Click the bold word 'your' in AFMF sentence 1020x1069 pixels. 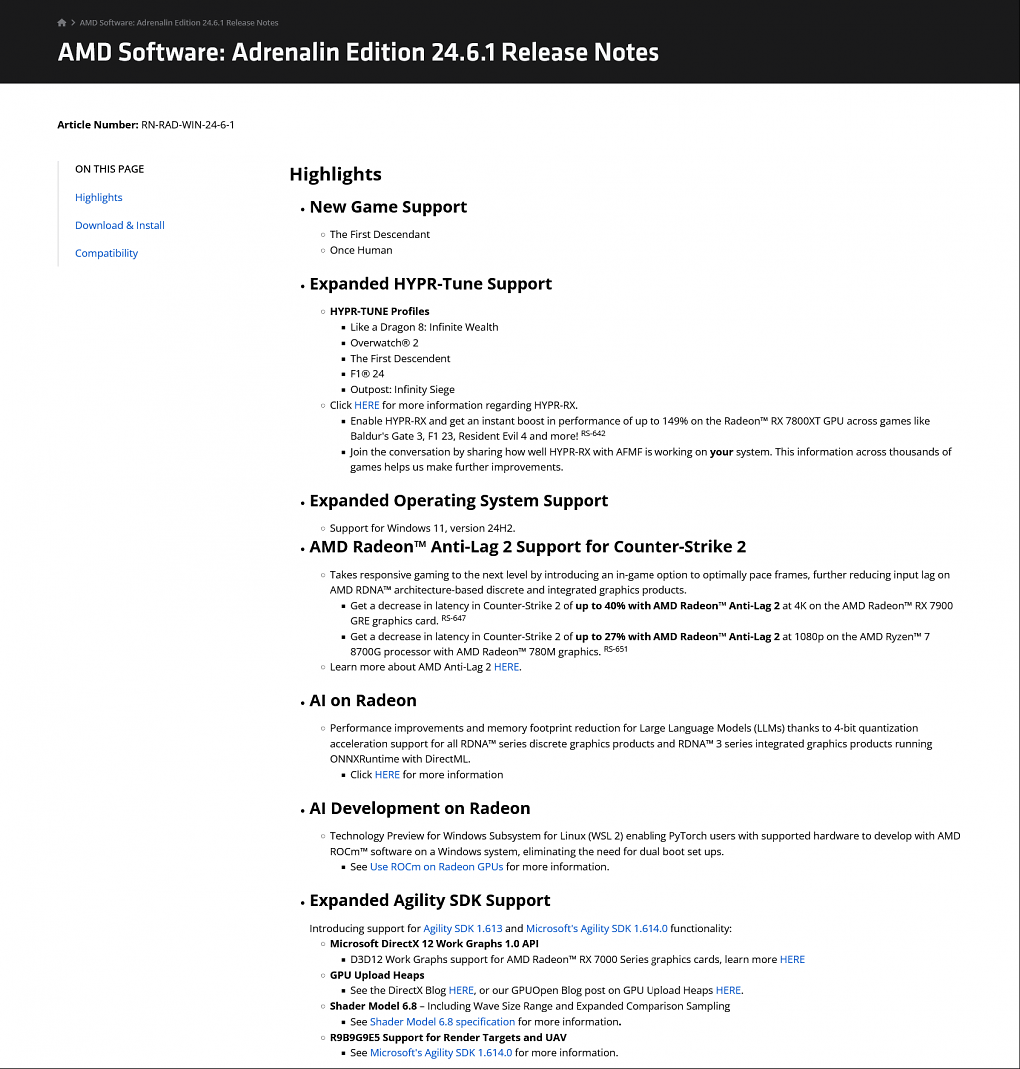point(721,452)
